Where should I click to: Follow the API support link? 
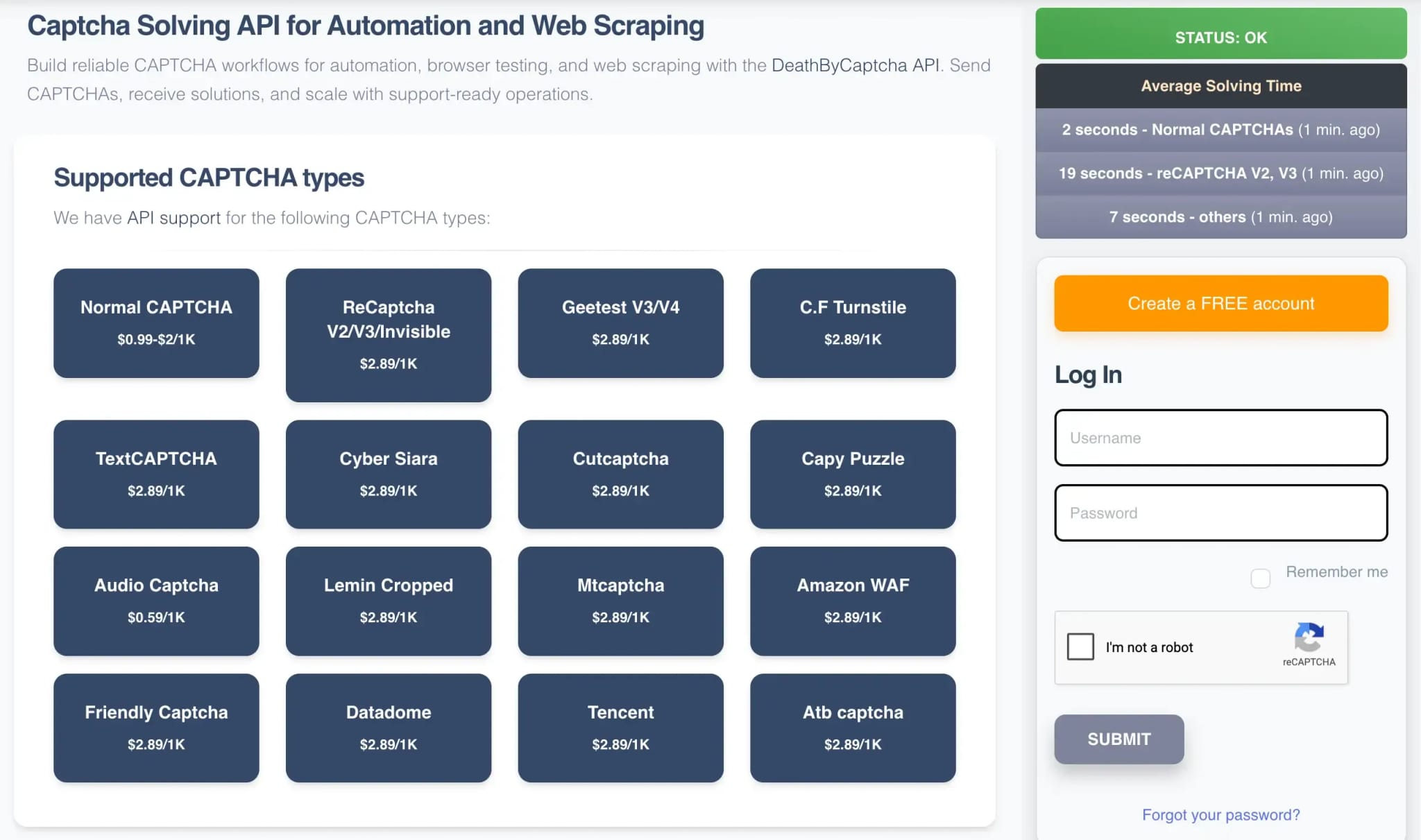(173, 218)
